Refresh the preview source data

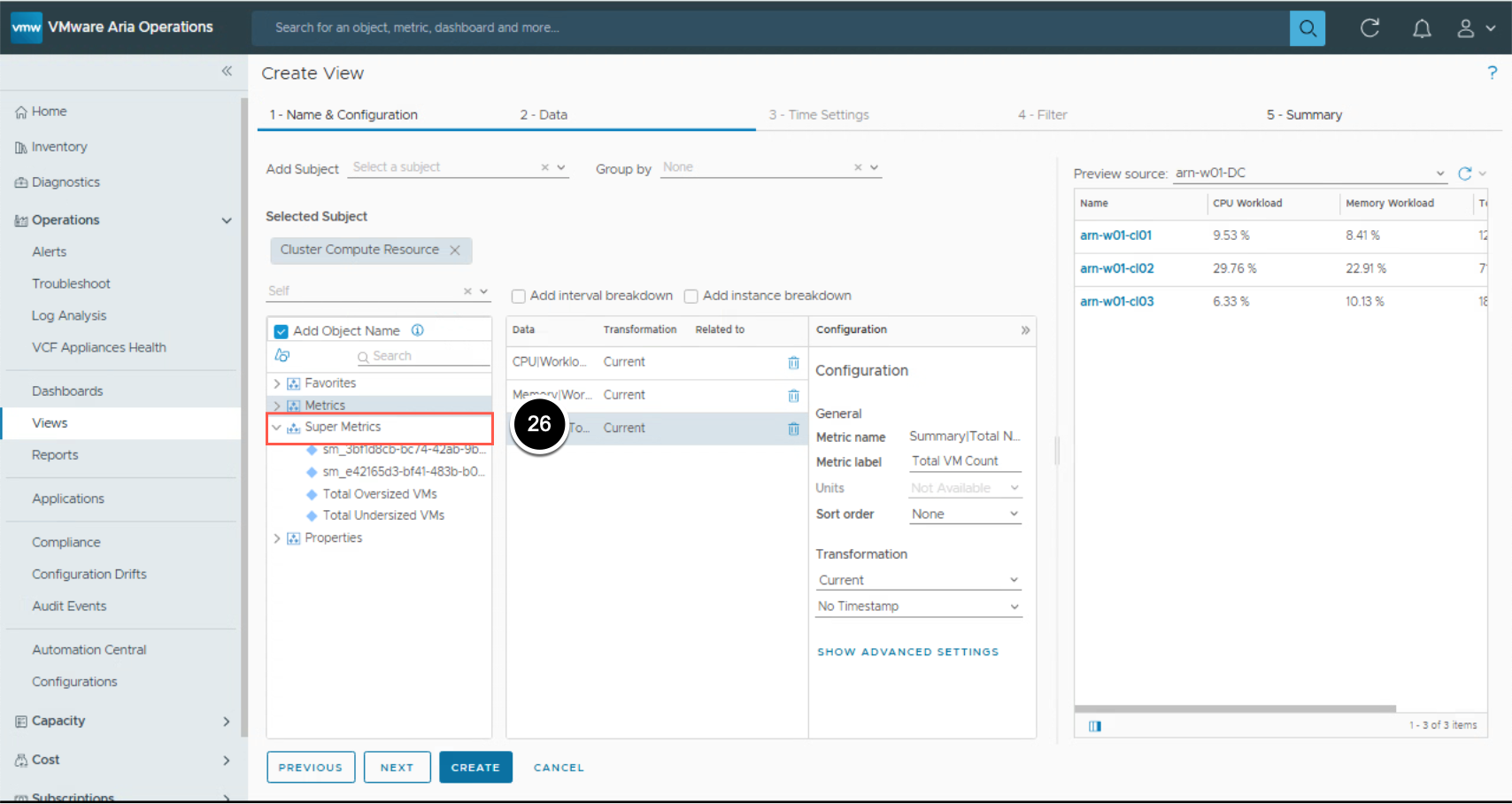pos(1464,174)
